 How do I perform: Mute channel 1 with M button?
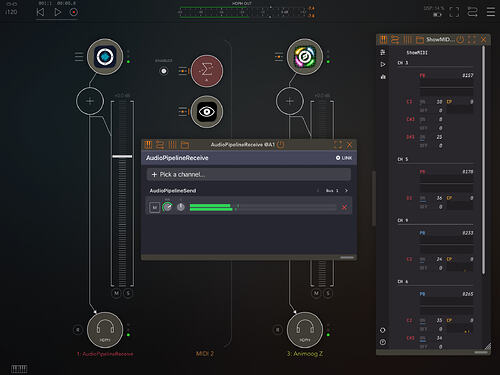pos(116,293)
